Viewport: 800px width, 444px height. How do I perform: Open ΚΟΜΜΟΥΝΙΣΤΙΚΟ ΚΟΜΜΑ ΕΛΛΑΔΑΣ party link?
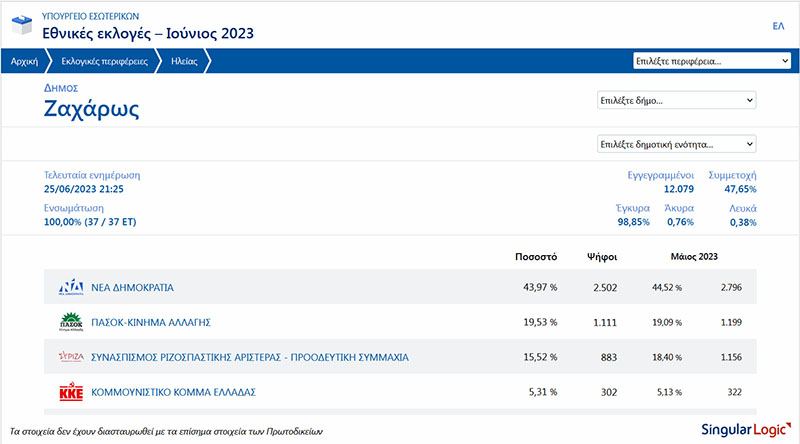[169, 391]
